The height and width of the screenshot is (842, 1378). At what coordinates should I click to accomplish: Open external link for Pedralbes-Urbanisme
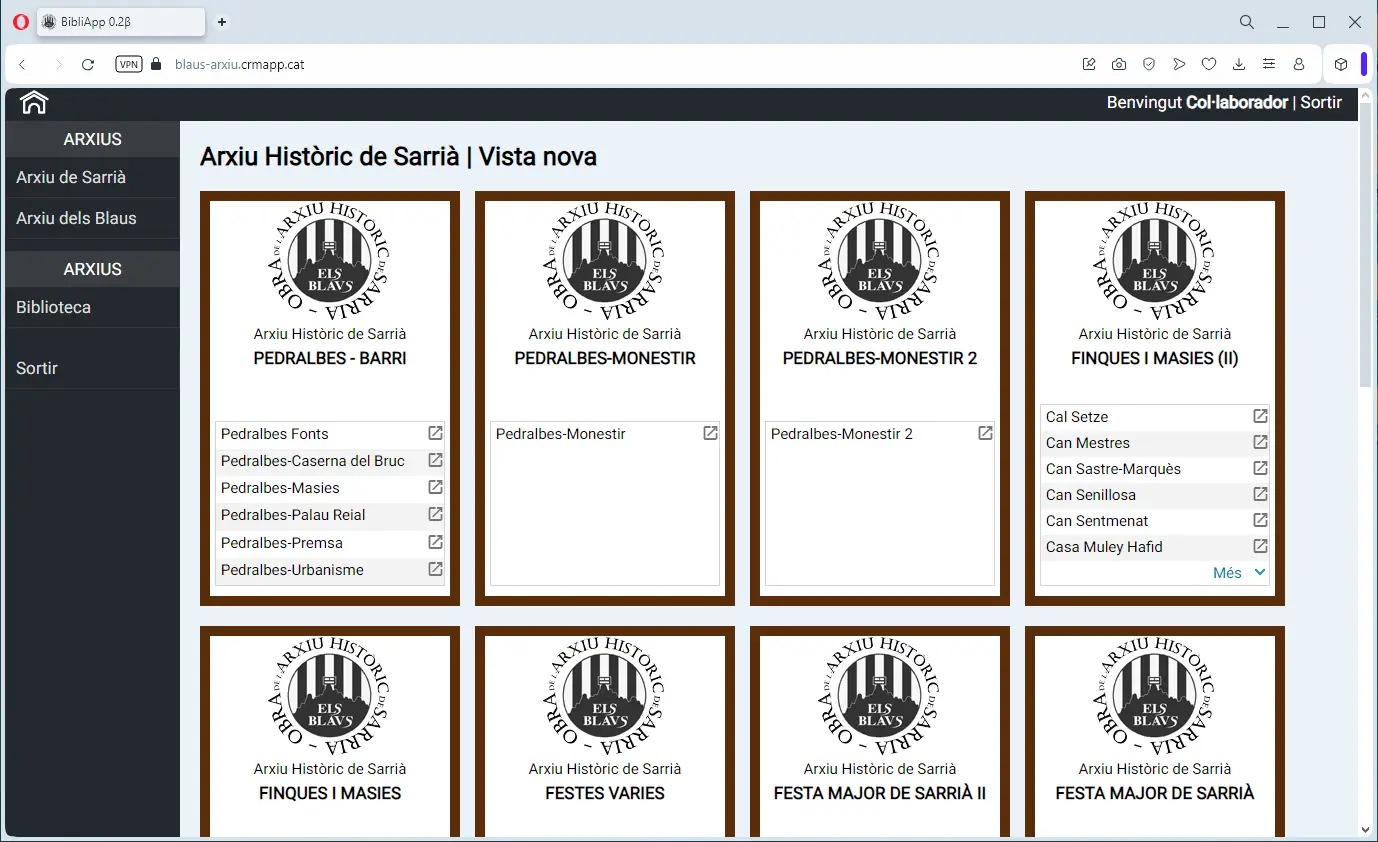pyautogui.click(x=435, y=569)
